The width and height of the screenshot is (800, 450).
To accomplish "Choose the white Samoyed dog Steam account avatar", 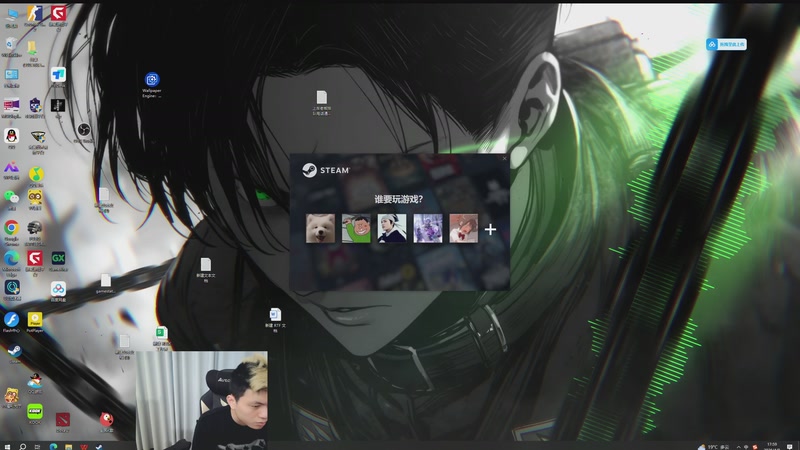I will pos(320,228).
